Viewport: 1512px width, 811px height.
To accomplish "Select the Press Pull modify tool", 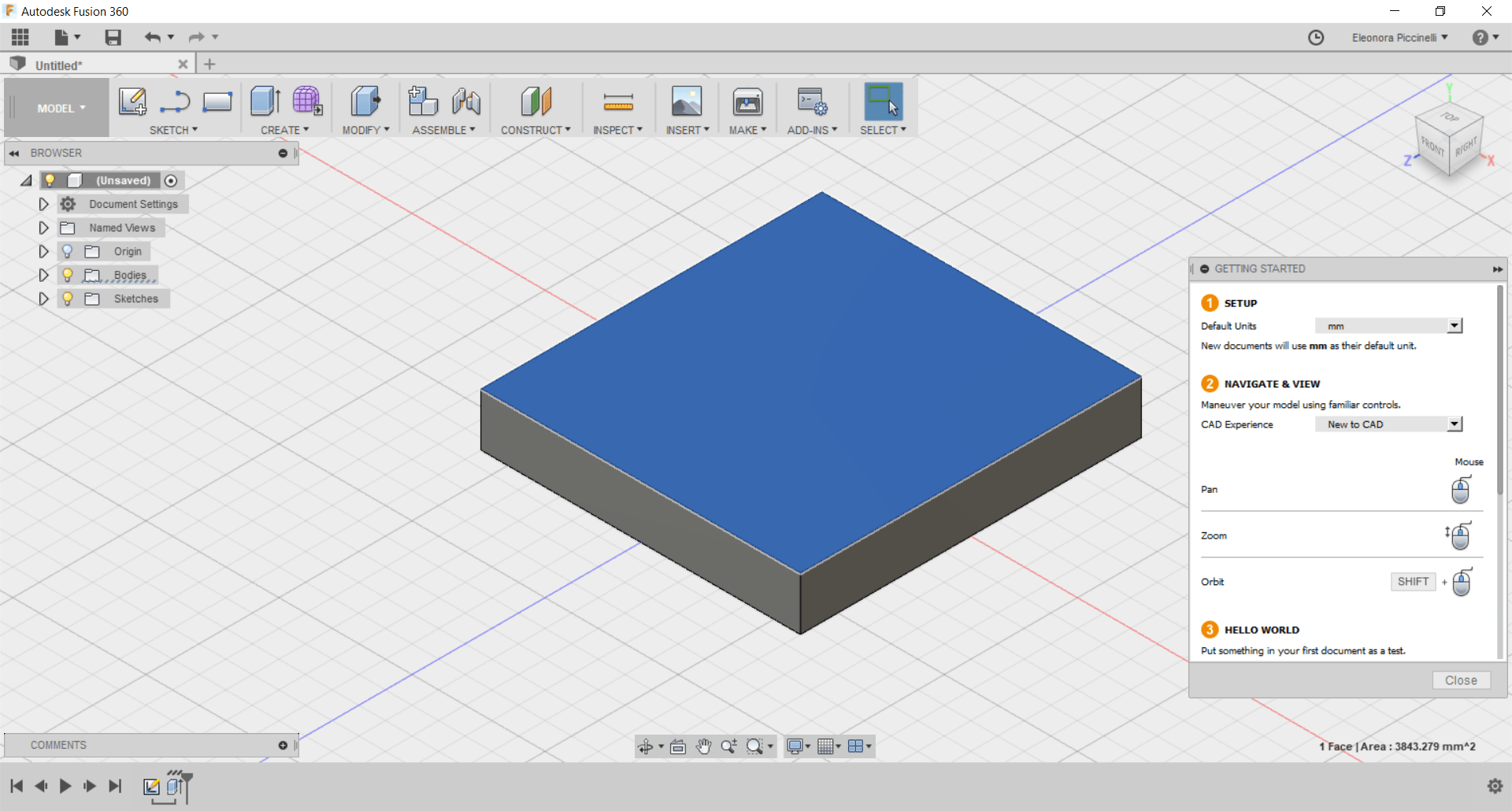I will coord(365,102).
